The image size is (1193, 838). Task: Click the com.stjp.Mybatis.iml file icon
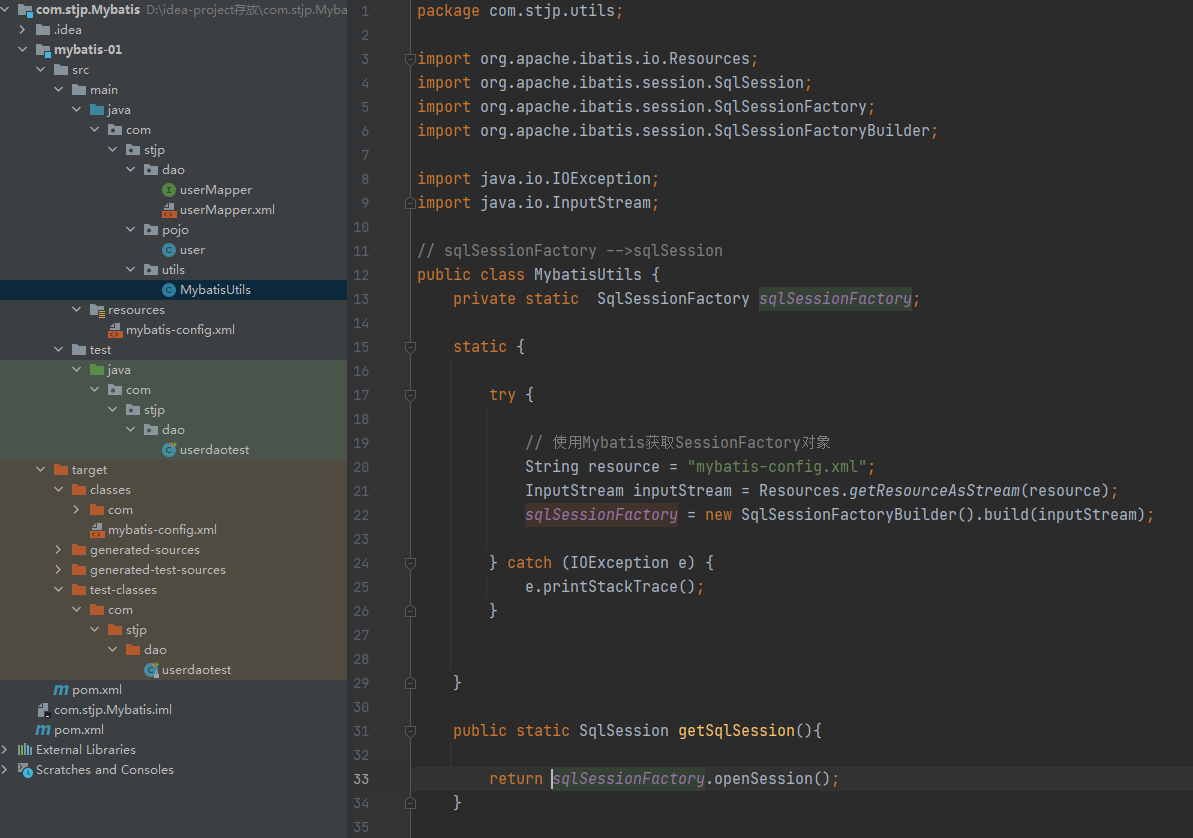(x=43, y=709)
